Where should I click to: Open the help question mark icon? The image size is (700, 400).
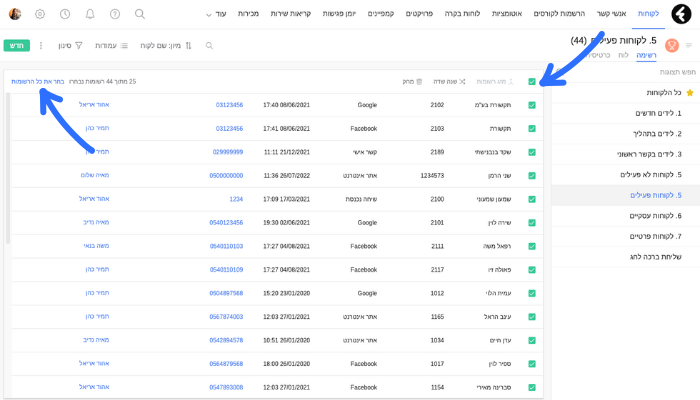pyautogui.click(x=115, y=14)
